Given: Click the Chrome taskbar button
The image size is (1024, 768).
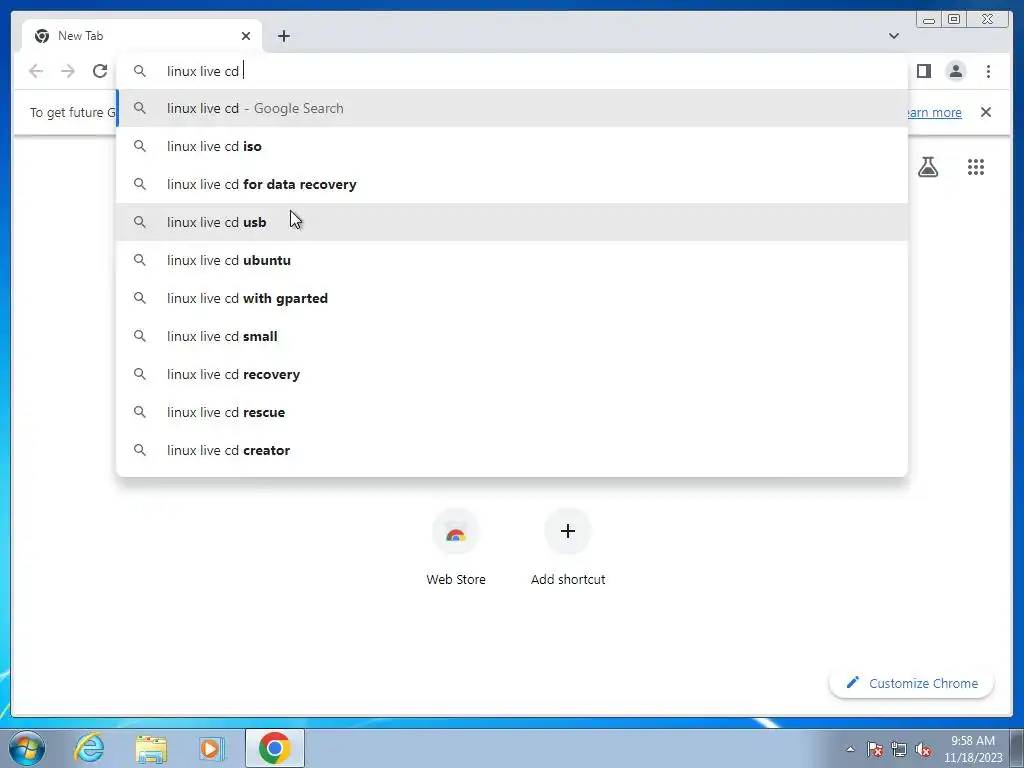Looking at the screenshot, I should pyautogui.click(x=274, y=748).
